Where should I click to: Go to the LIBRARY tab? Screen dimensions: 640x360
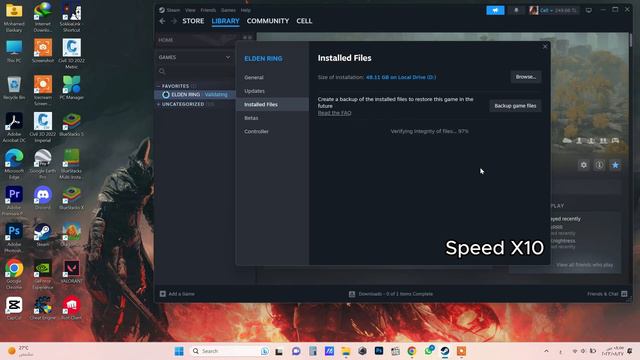[225, 21]
